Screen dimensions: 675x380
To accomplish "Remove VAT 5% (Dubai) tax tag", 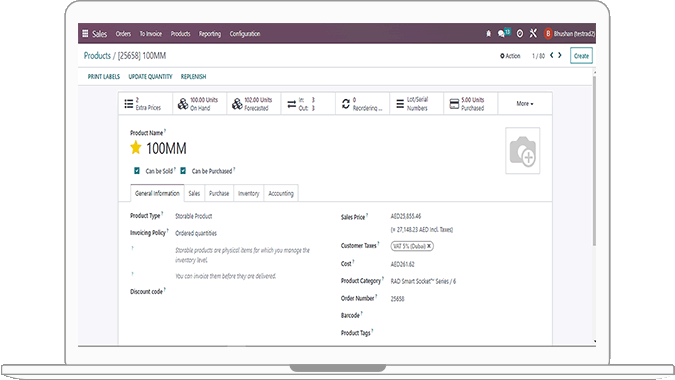I will (429, 246).
